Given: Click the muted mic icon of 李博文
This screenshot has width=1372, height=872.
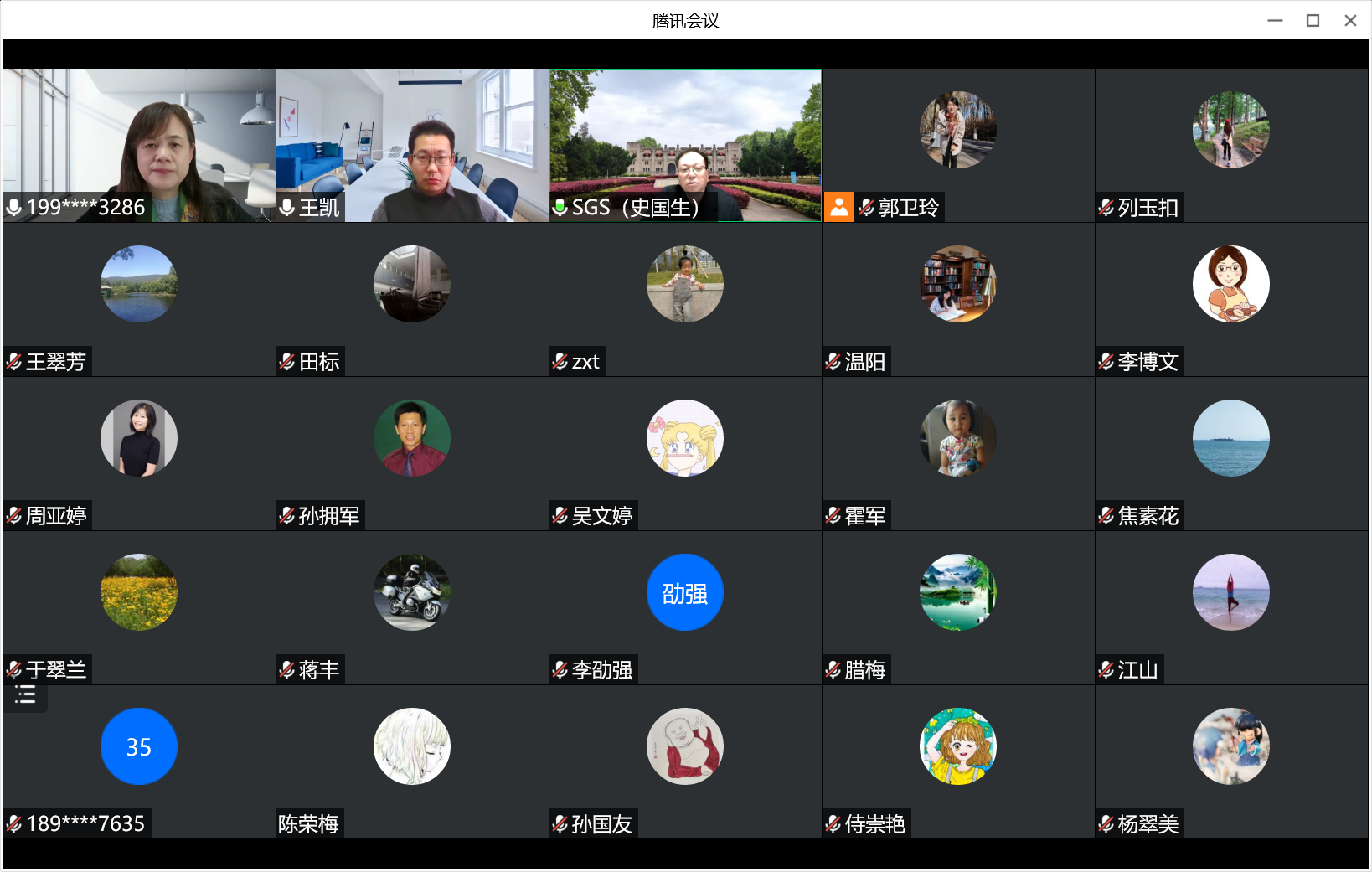Looking at the screenshot, I should click(1106, 361).
